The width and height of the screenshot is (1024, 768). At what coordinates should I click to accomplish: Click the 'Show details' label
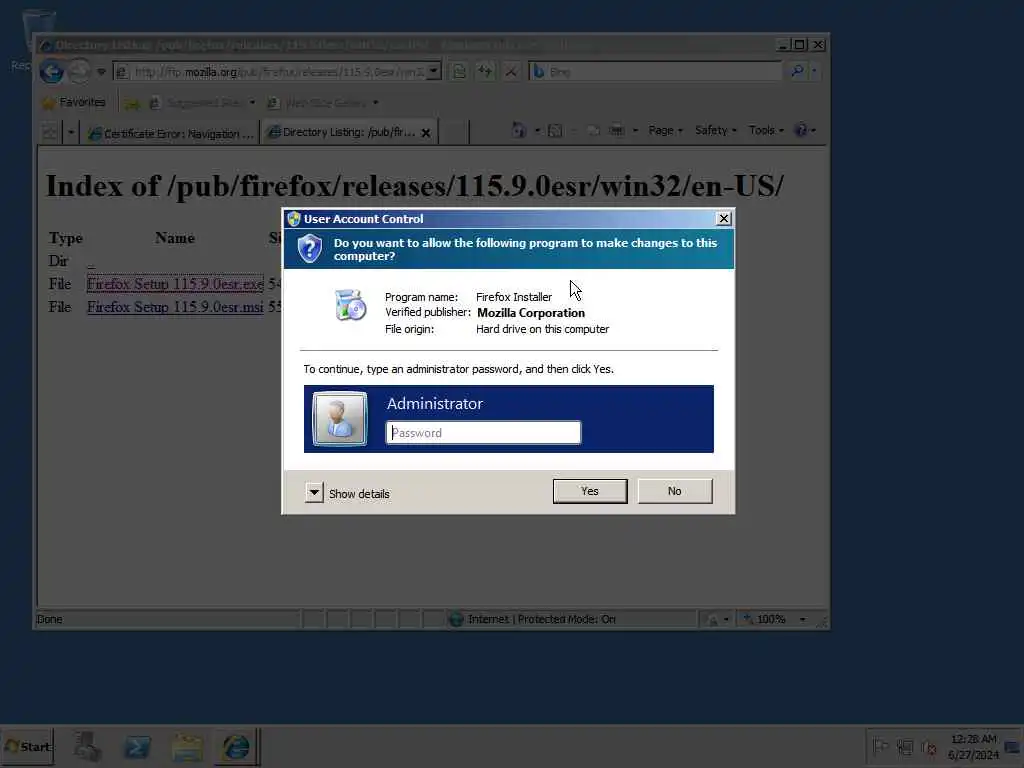click(359, 494)
